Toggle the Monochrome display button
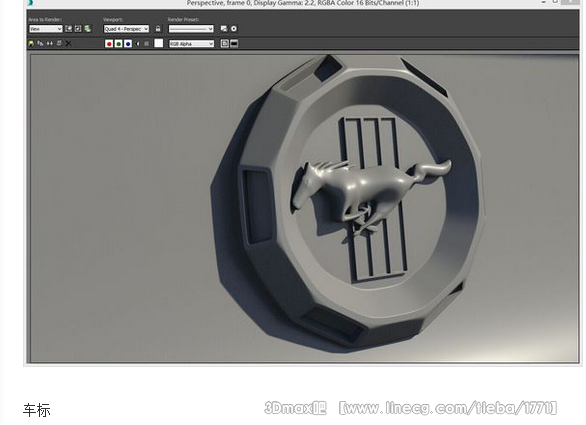586x425 pixels. coord(146,44)
